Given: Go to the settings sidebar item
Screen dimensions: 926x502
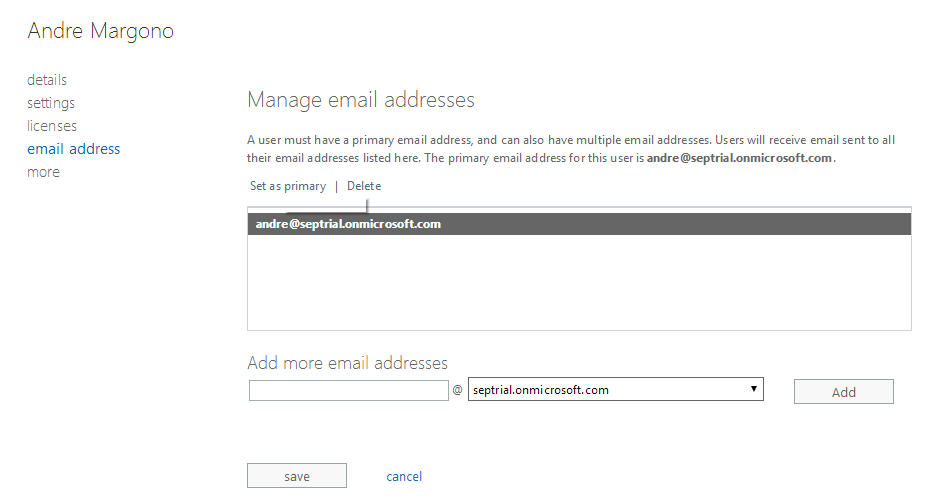Looking at the screenshot, I should coord(51,103).
